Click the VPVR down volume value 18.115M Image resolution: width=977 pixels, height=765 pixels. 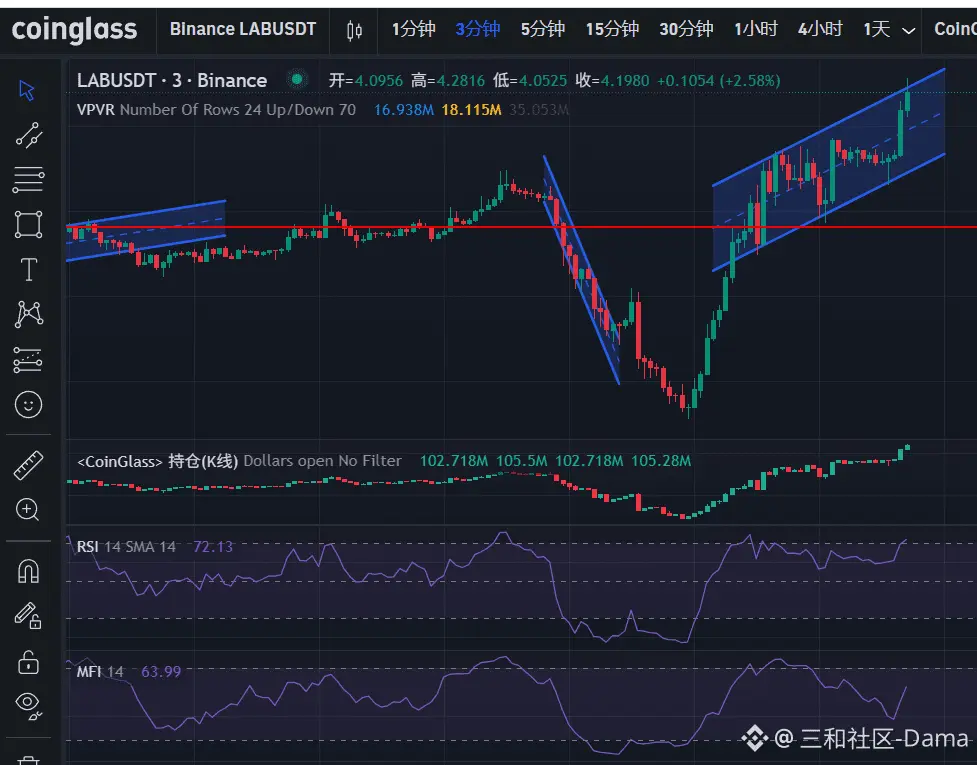coord(471,110)
